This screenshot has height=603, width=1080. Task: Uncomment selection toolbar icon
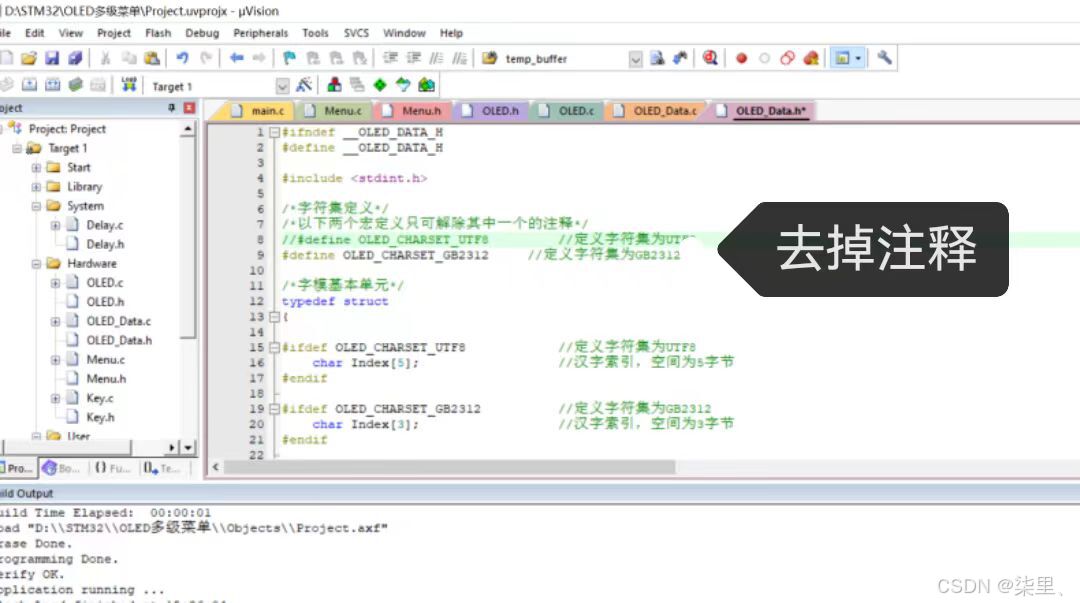click(459, 59)
